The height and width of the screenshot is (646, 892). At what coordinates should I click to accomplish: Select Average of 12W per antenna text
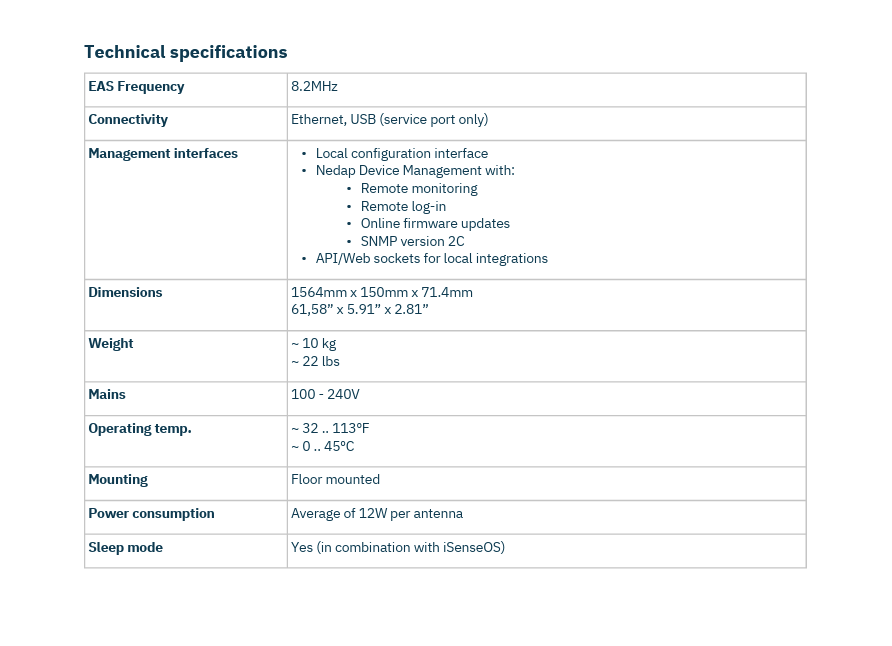pyautogui.click(x=377, y=514)
